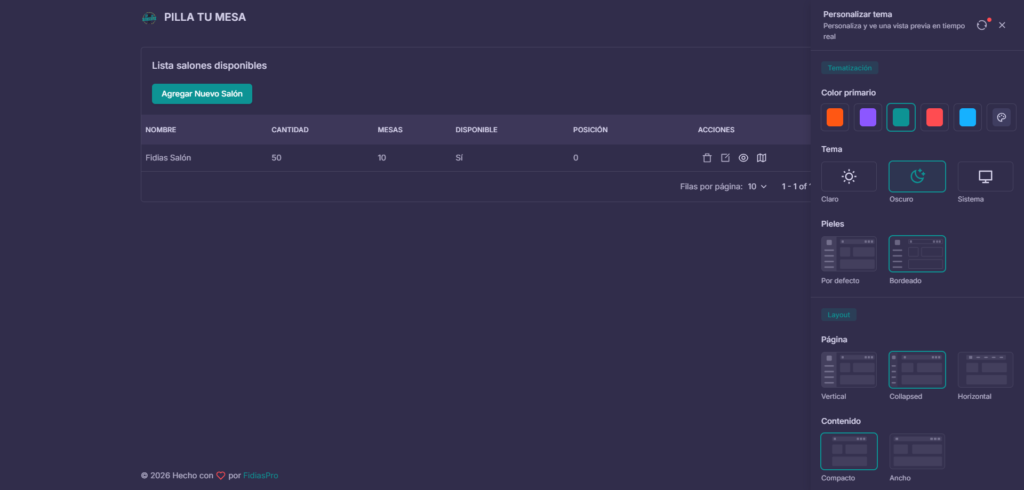
Task: Select the Sistema monitor theme icon
Action: pyautogui.click(x=985, y=176)
